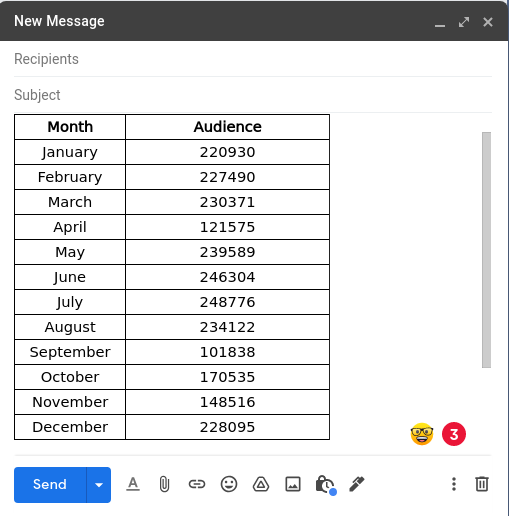Open more options three-dot menu
The width and height of the screenshot is (509, 516).
click(454, 484)
